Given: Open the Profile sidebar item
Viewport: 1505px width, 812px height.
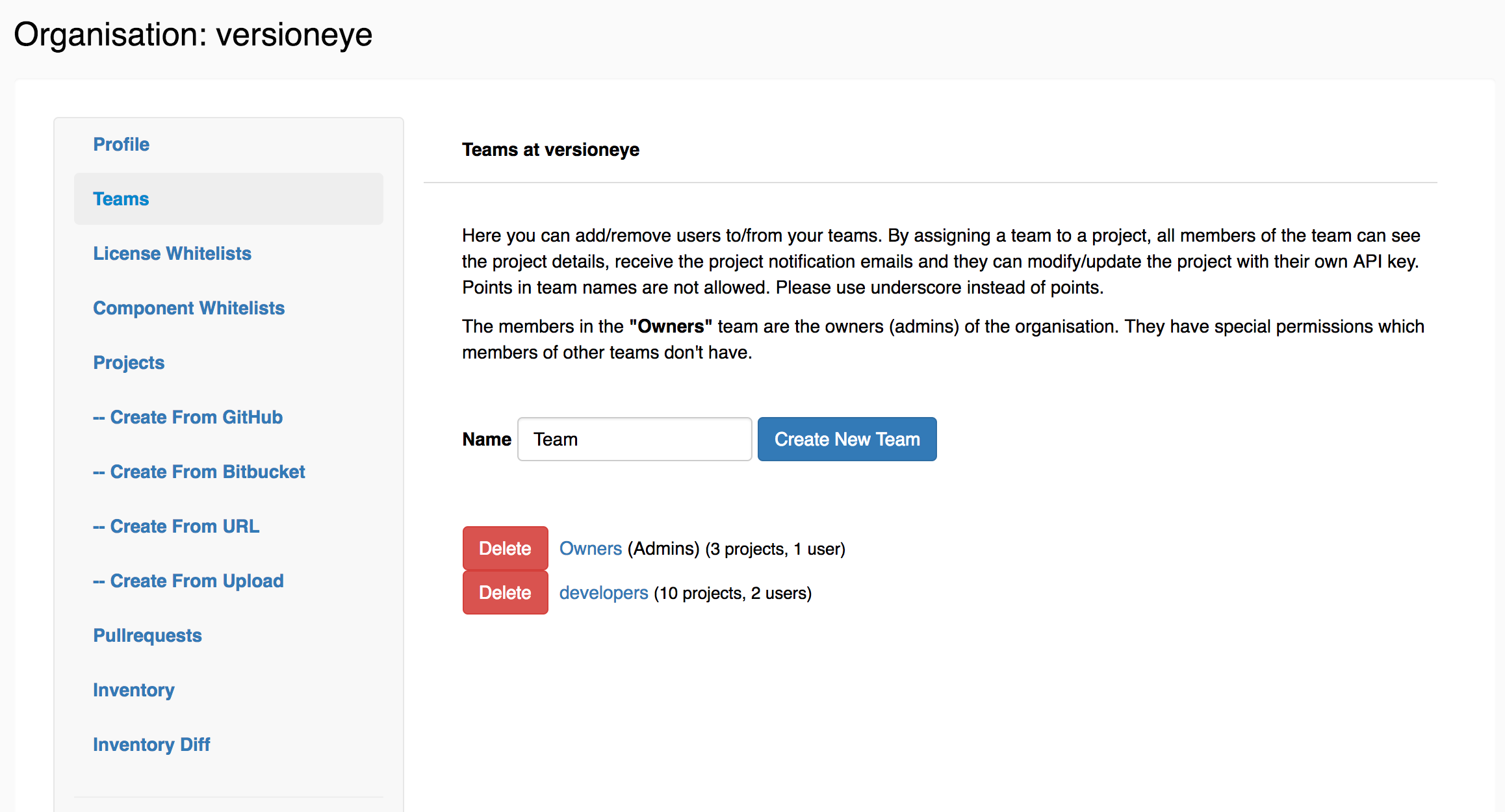Looking at the screenshot, I should coord(122,144).
